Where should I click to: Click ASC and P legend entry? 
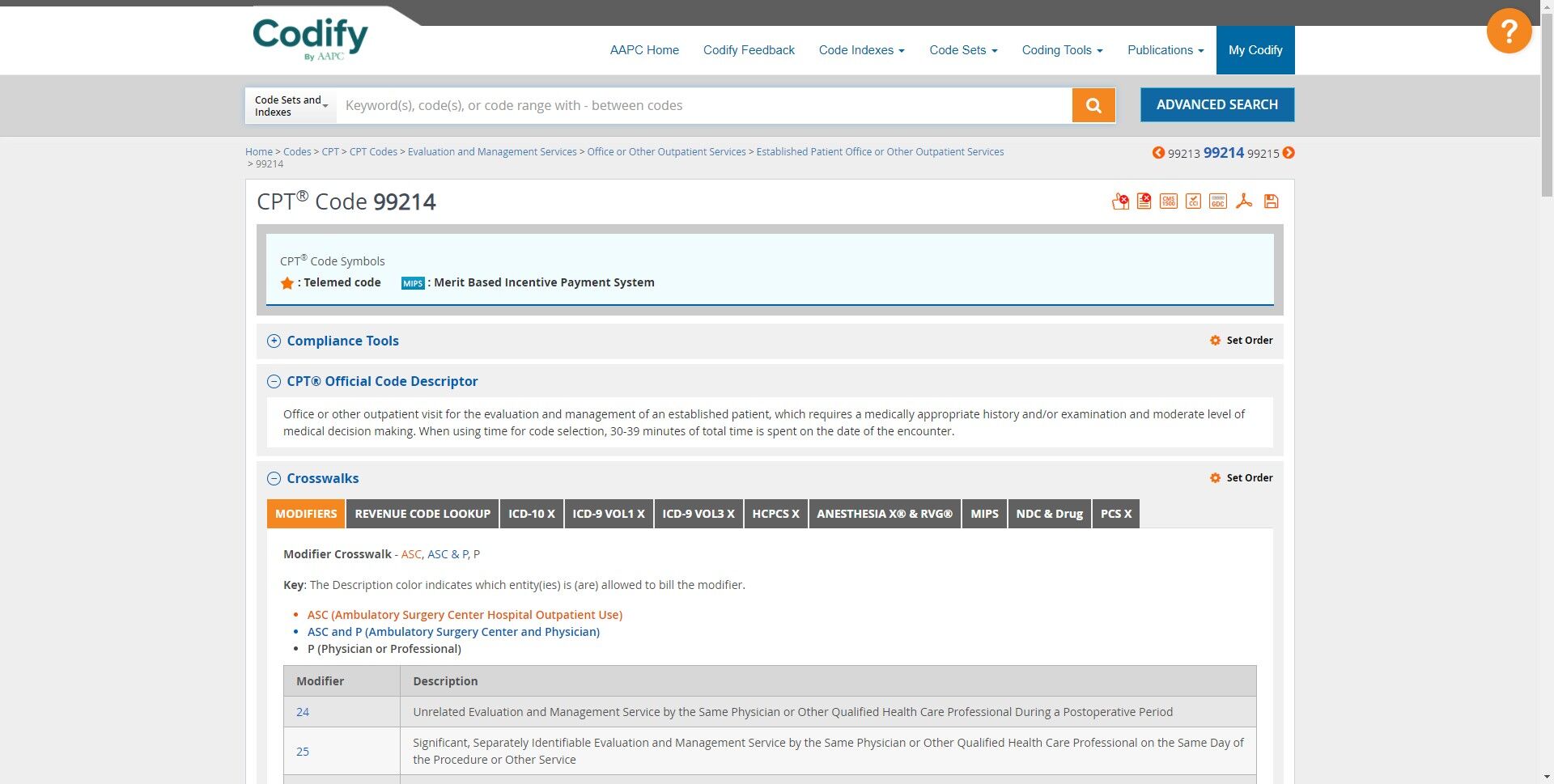pos(453,632)
